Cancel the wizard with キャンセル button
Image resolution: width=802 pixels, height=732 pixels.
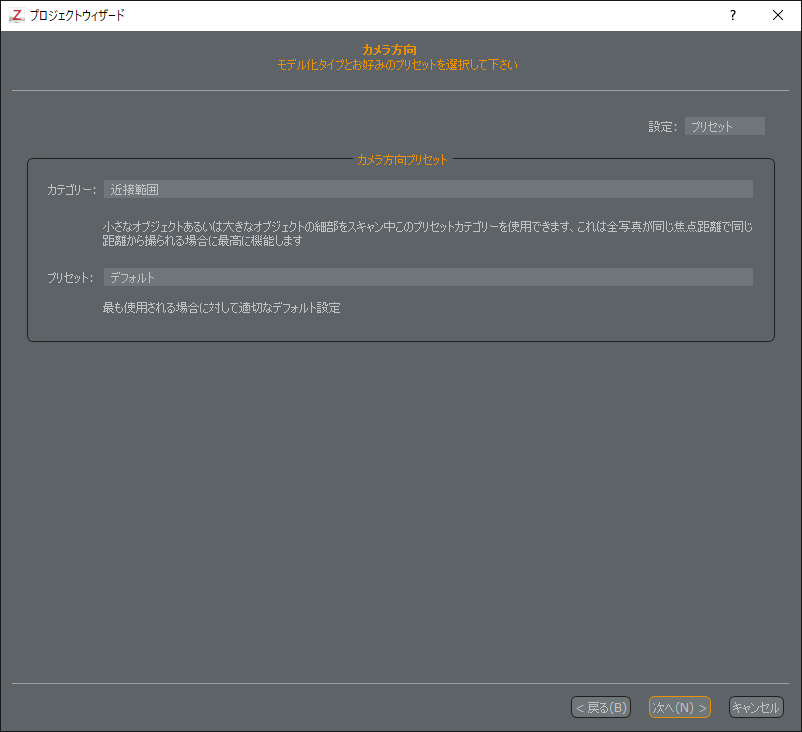756,707
